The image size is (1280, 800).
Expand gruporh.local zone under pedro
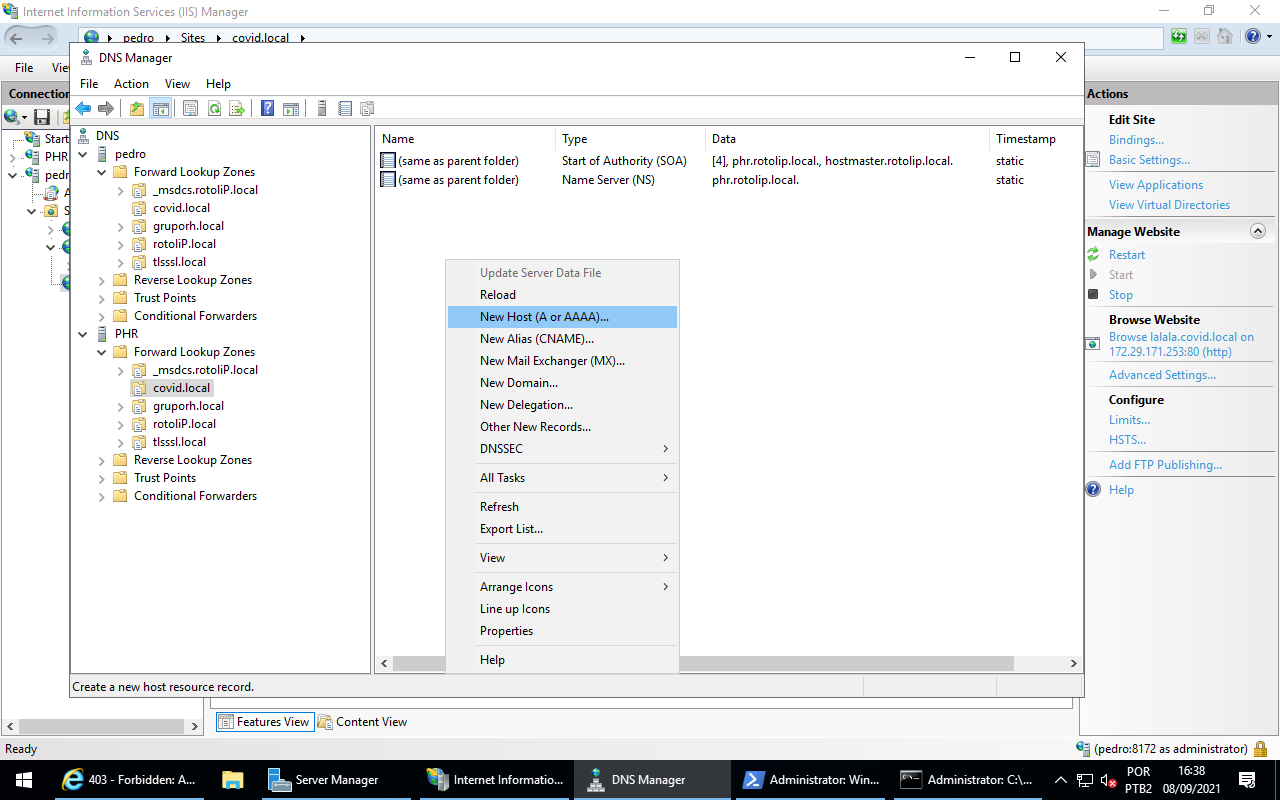(120, 226)
